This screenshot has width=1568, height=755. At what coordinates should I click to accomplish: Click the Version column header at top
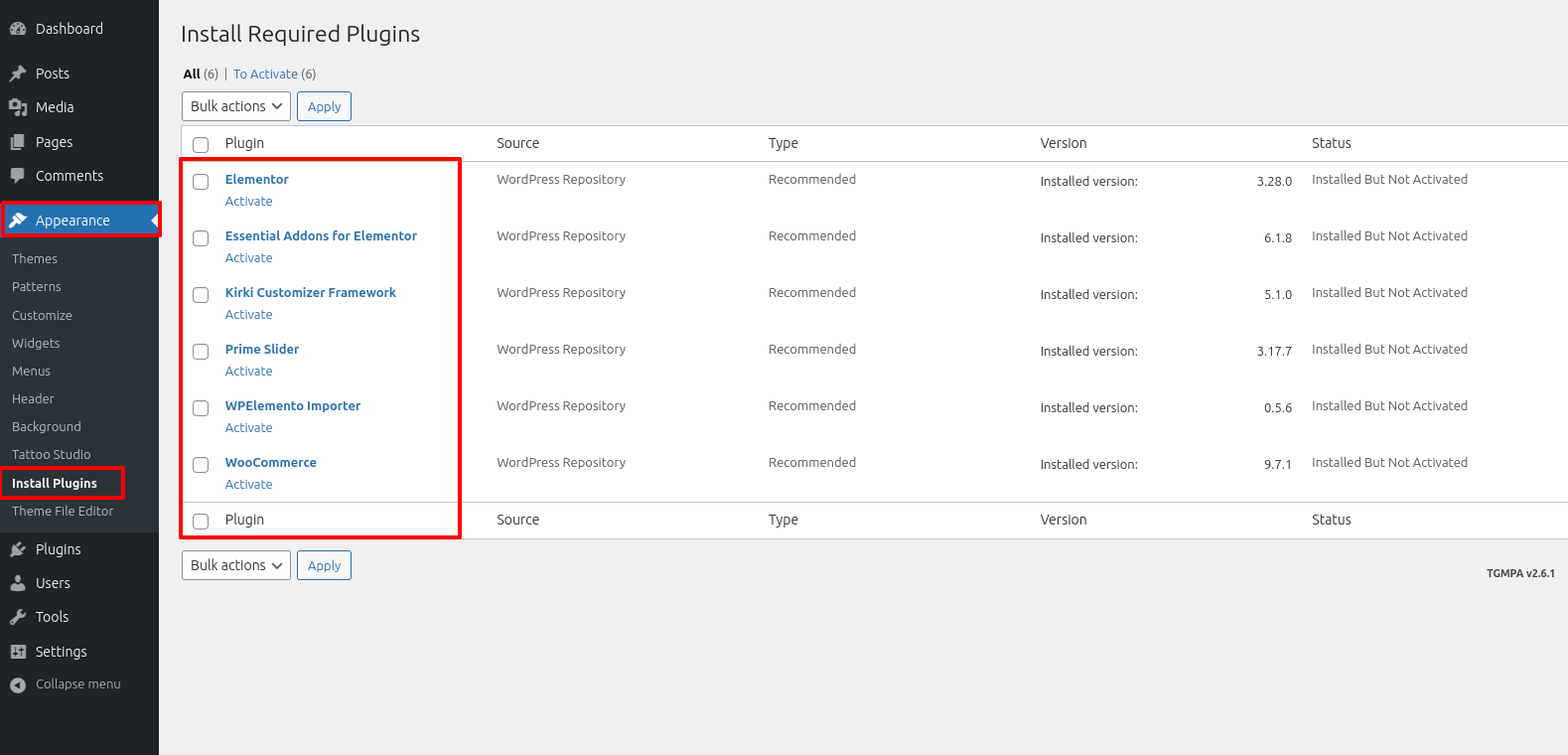click(1064, 143)
